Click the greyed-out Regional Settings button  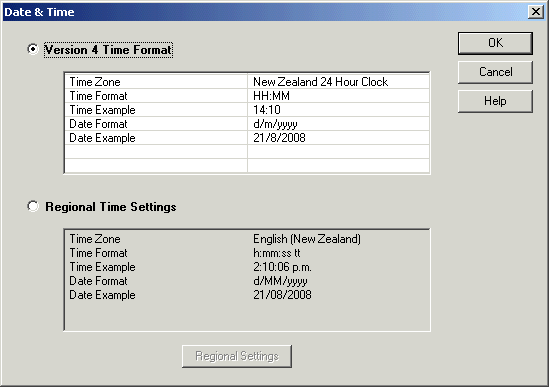pos(237,356)
